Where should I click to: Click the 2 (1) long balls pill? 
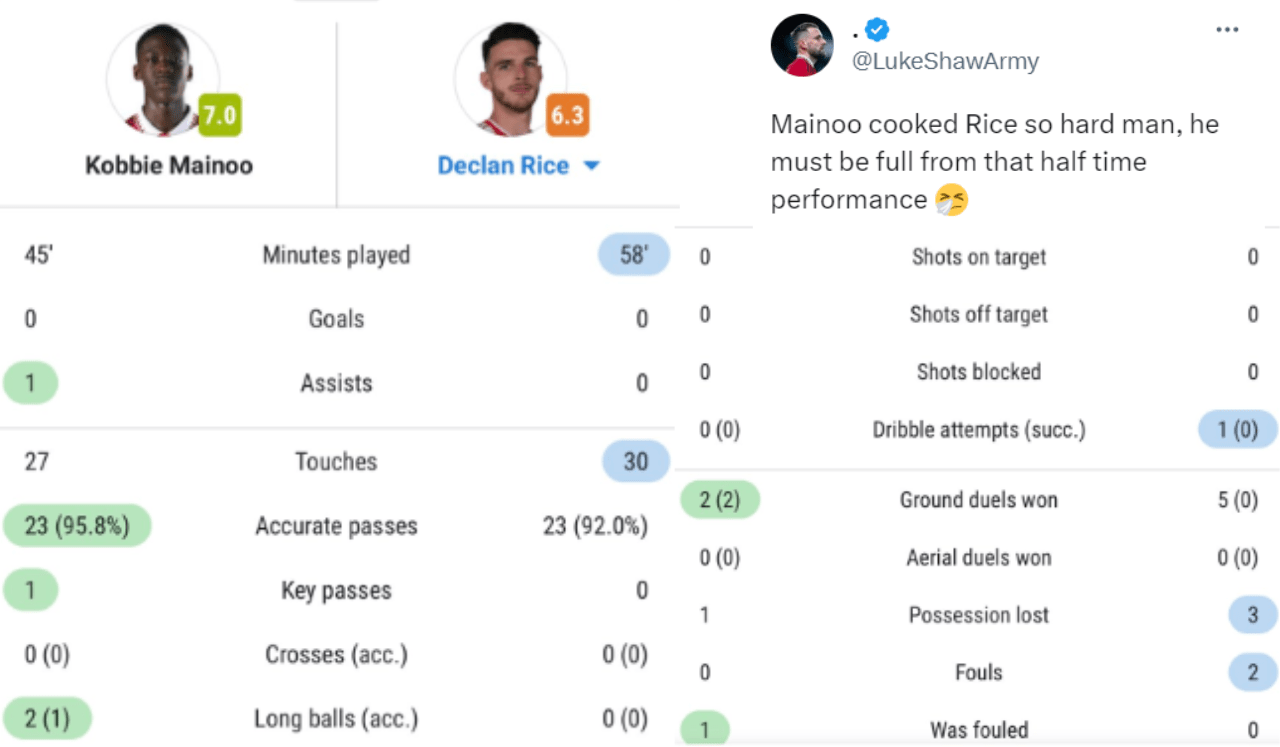(47, 718)
